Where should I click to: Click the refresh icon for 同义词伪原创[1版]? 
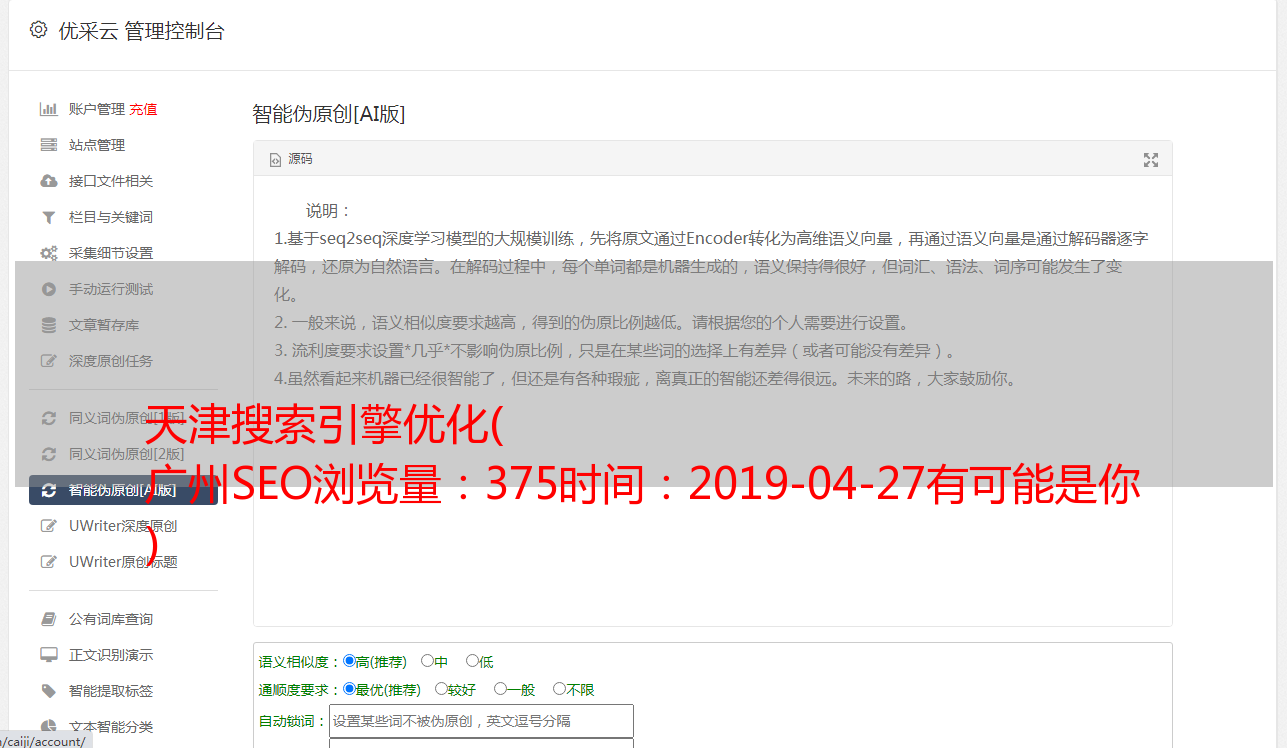pos(48,418)
